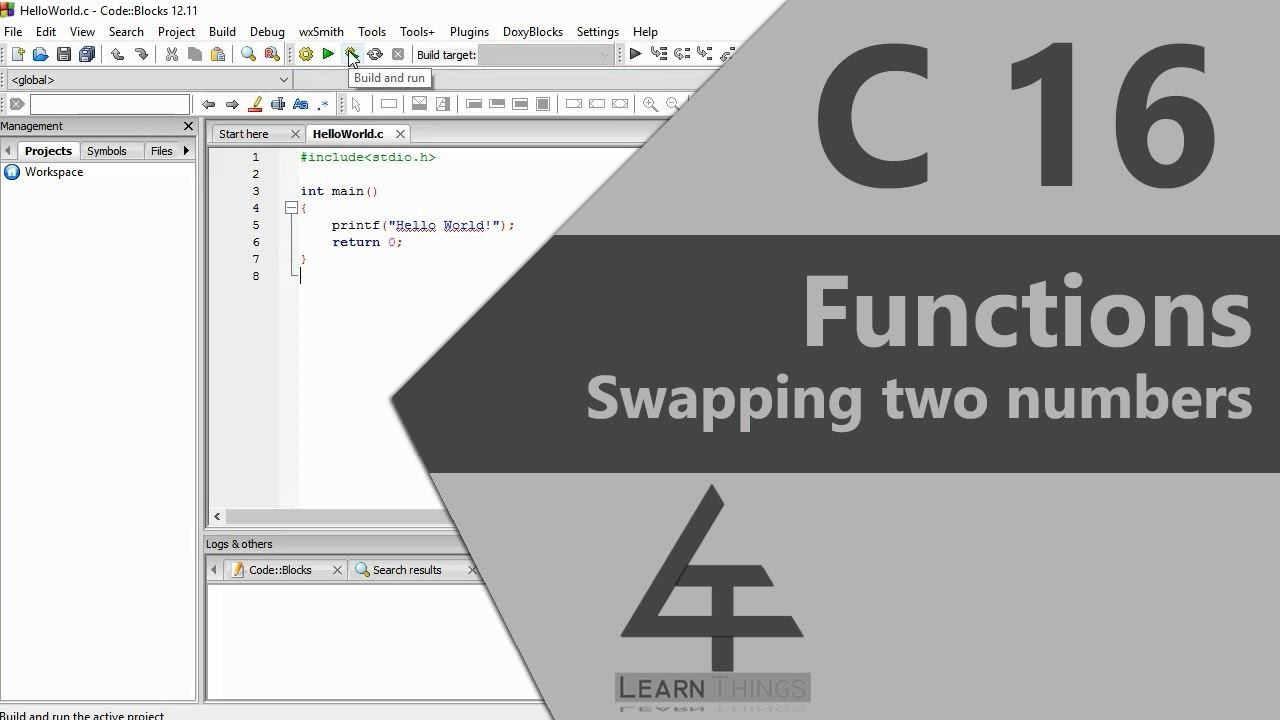Close the Management panel

[188, 126]
